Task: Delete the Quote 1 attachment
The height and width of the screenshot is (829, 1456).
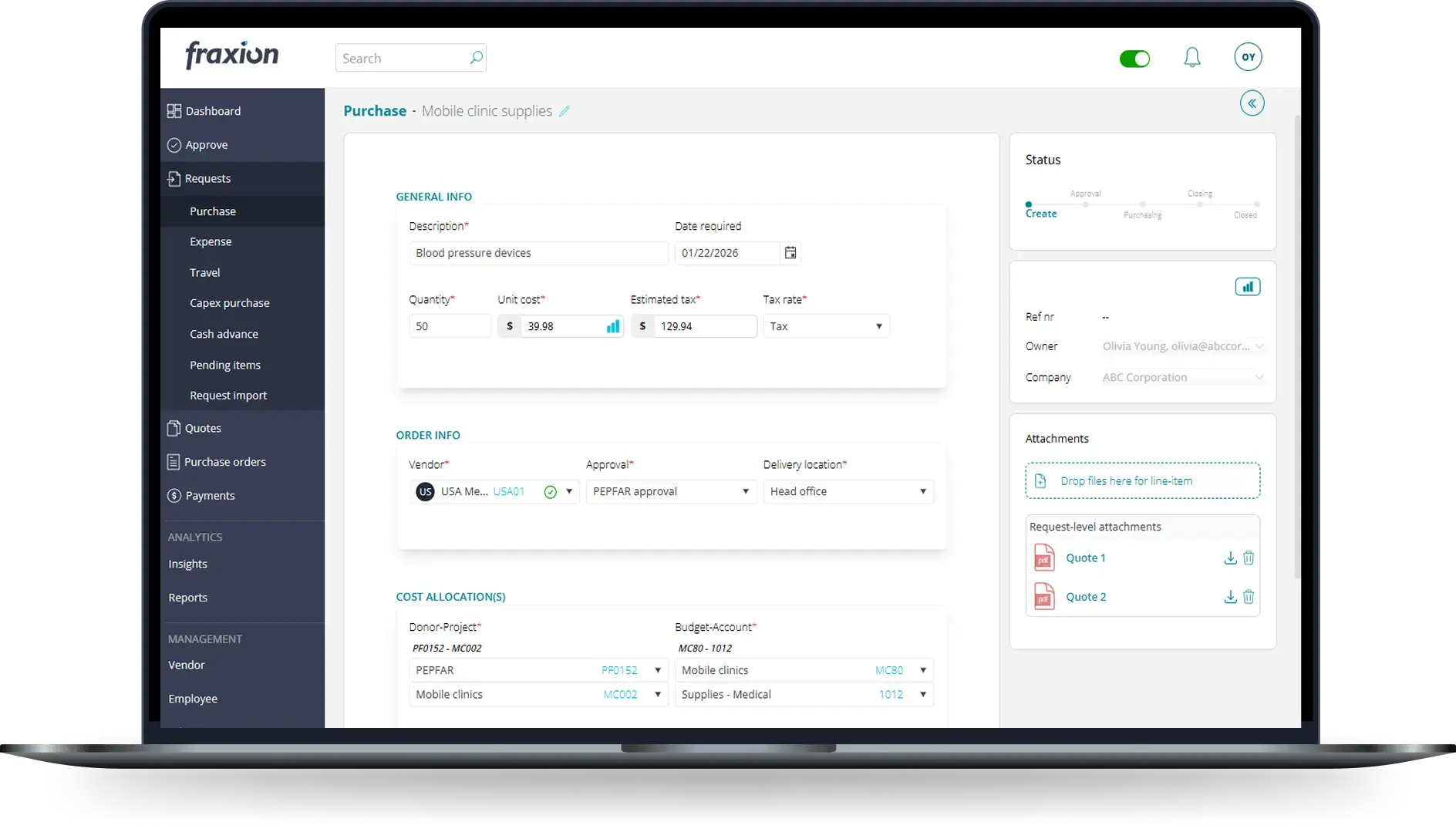Action: click(1249, 558)
